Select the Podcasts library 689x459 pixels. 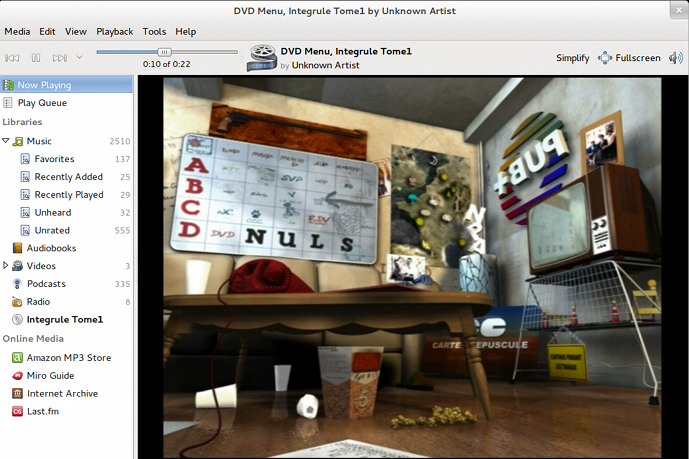point(46,284)
